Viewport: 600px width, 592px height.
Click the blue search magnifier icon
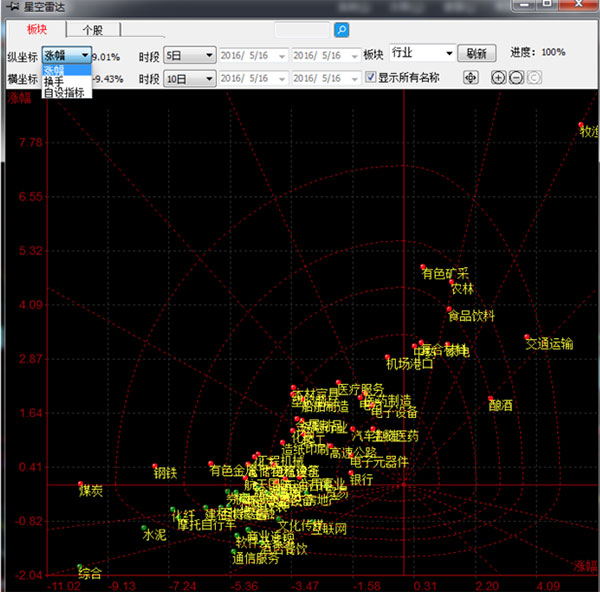click(341, 30)
